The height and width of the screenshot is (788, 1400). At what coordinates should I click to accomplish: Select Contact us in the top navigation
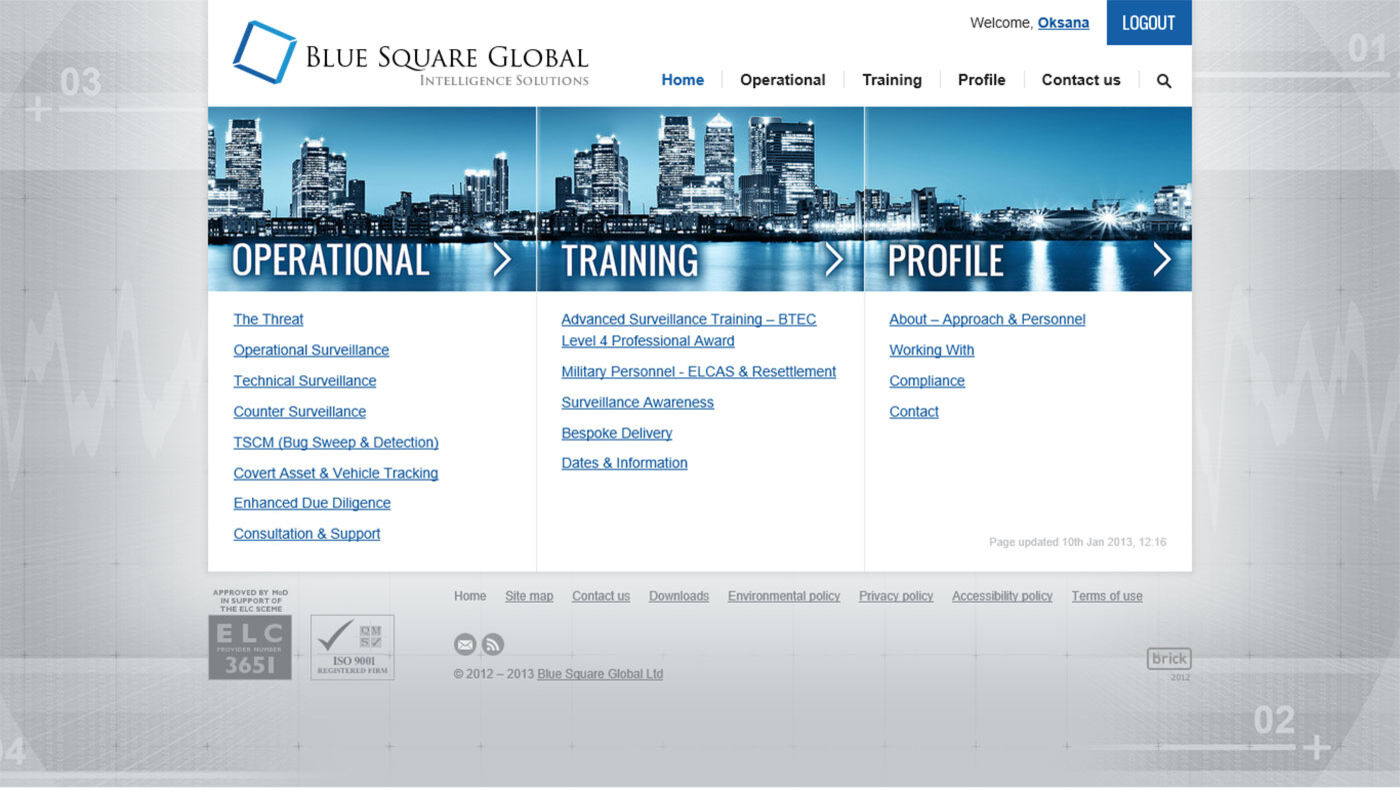tap(1081, 80)
